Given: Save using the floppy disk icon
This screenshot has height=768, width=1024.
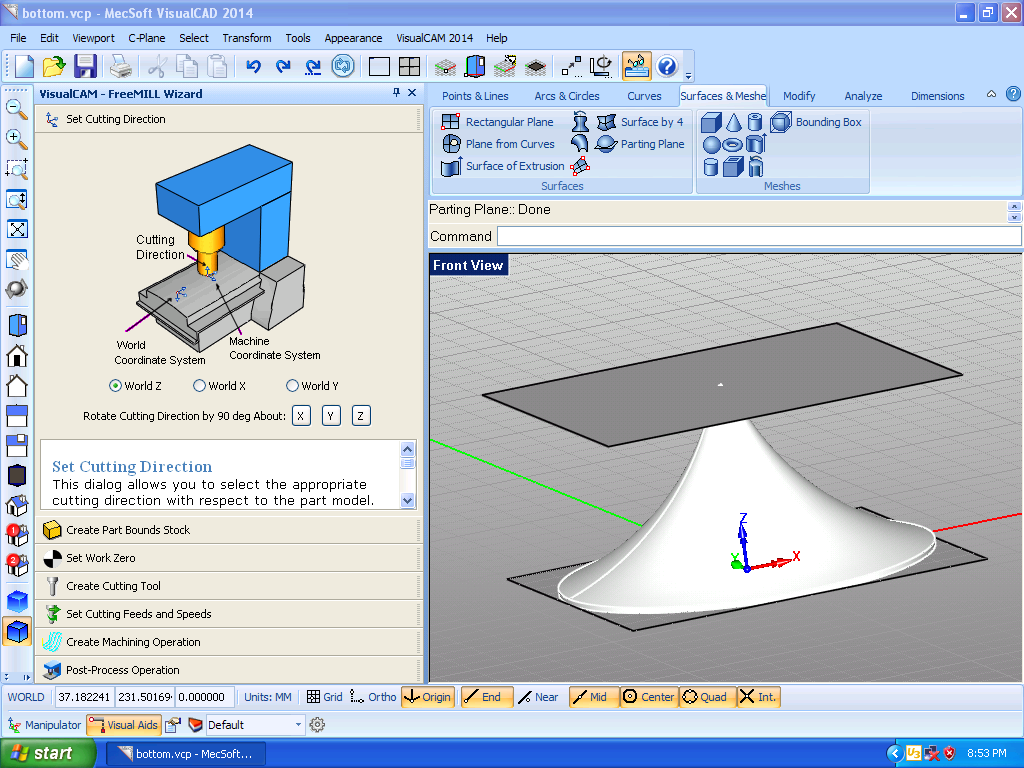Looking at the screenshot, I should [x=86, y=66].
